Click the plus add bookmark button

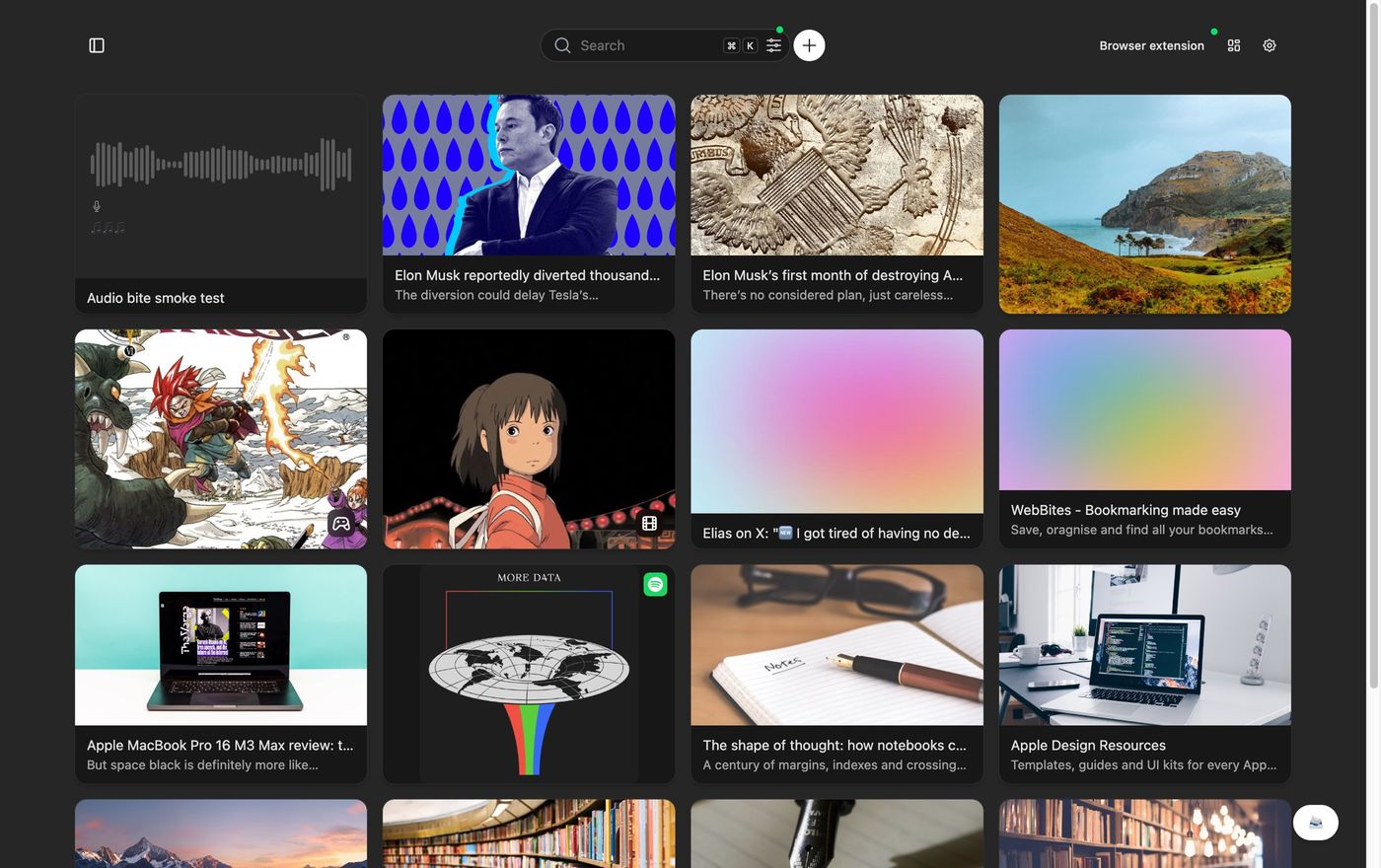pos(809,45)
